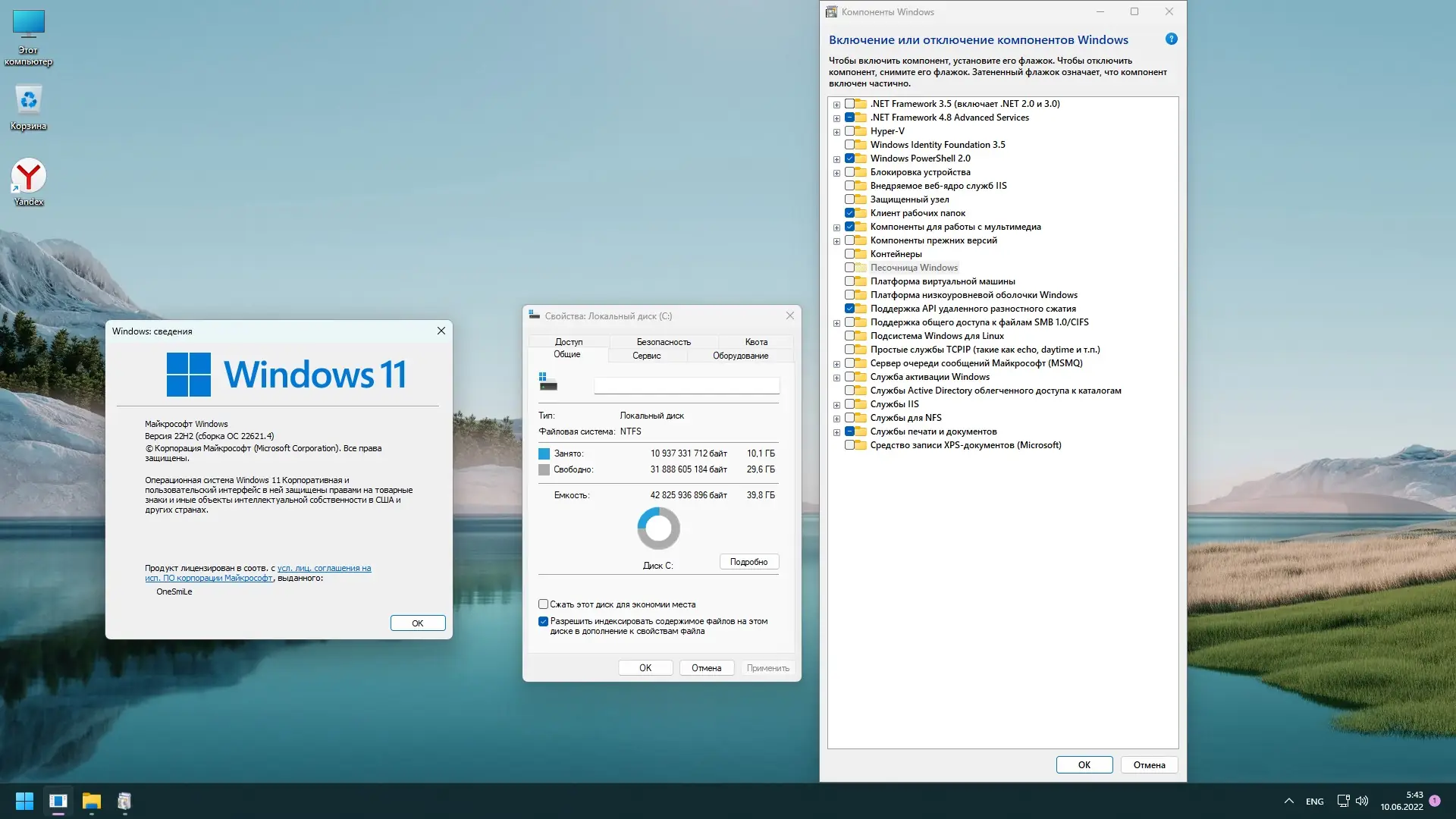Viewport: 1456px width, 819px height.
Task: Expand the .NET Framework 3.5 node
Action: click(836, 105)
